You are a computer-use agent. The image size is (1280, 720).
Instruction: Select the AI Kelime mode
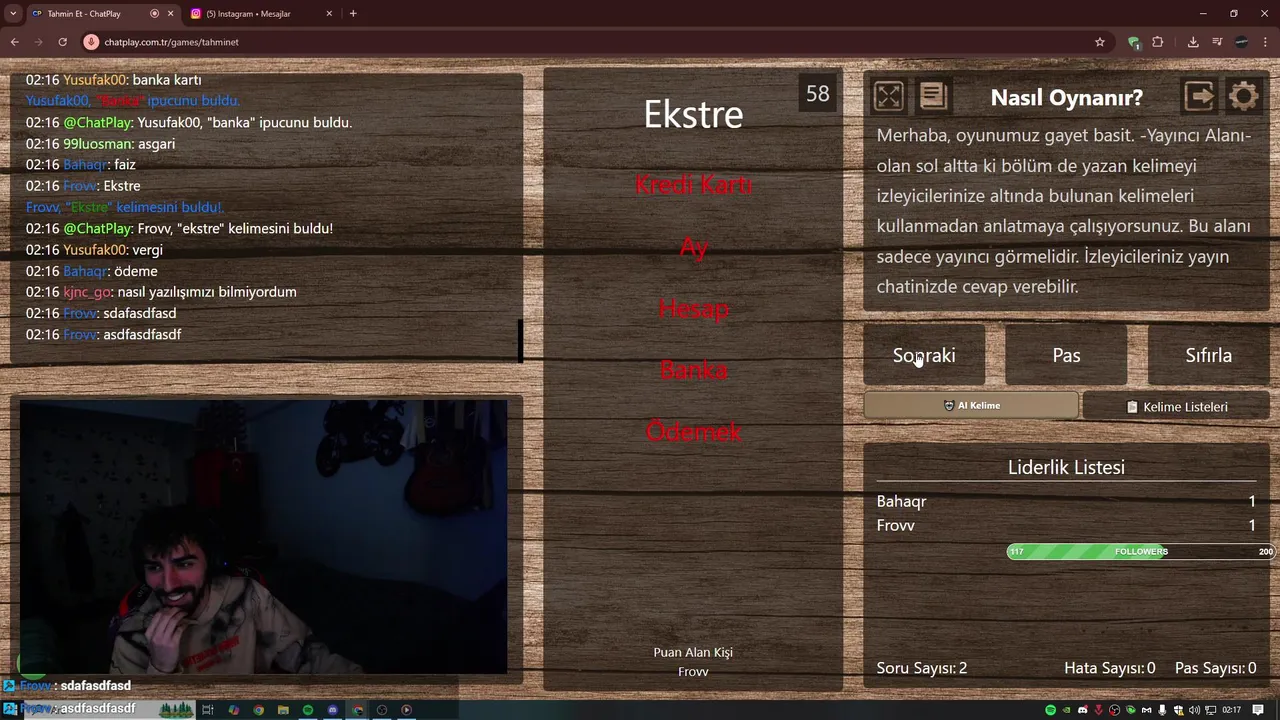pos(971,405)
